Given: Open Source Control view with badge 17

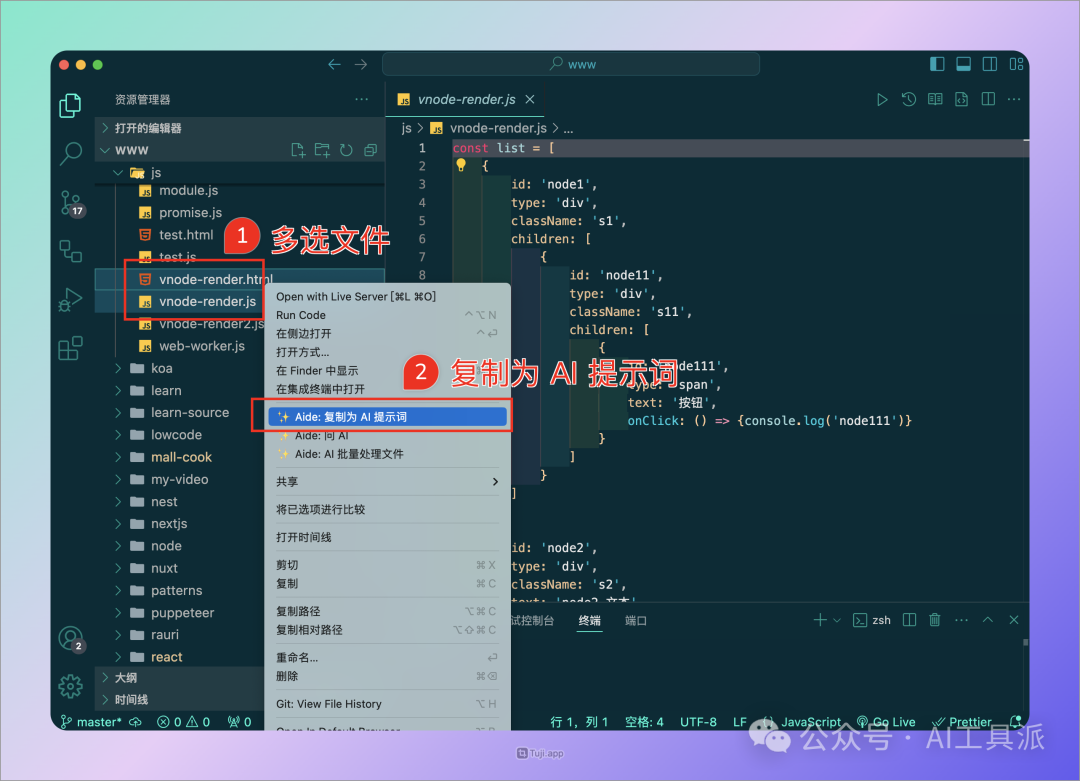Looking at the screenshot, I should [71, 204].
